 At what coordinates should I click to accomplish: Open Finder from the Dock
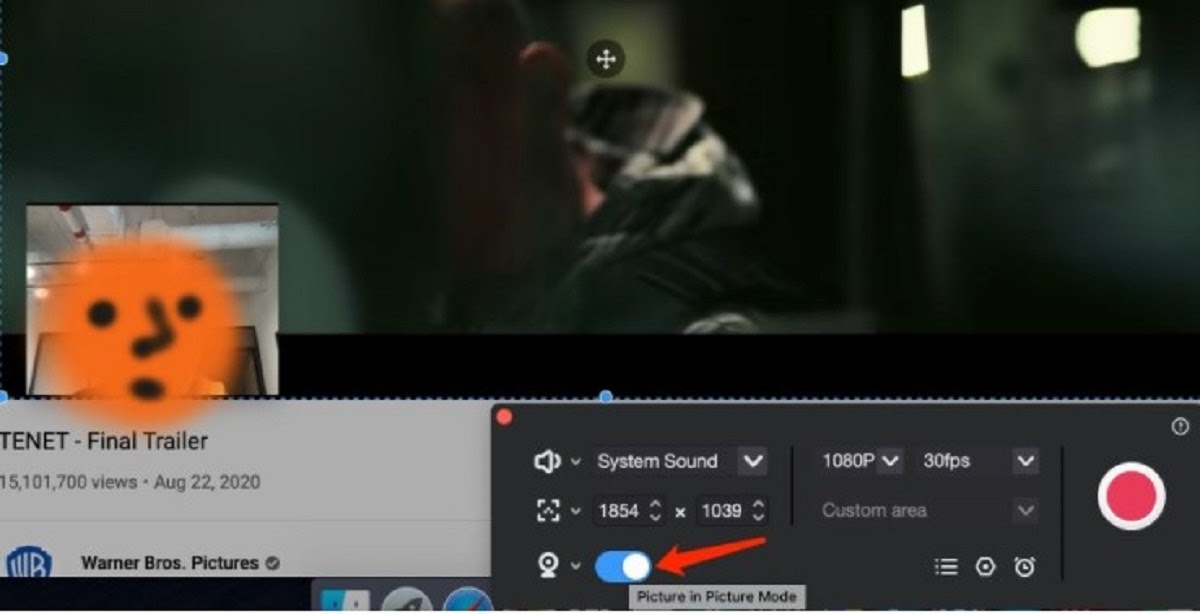point(344,600)
